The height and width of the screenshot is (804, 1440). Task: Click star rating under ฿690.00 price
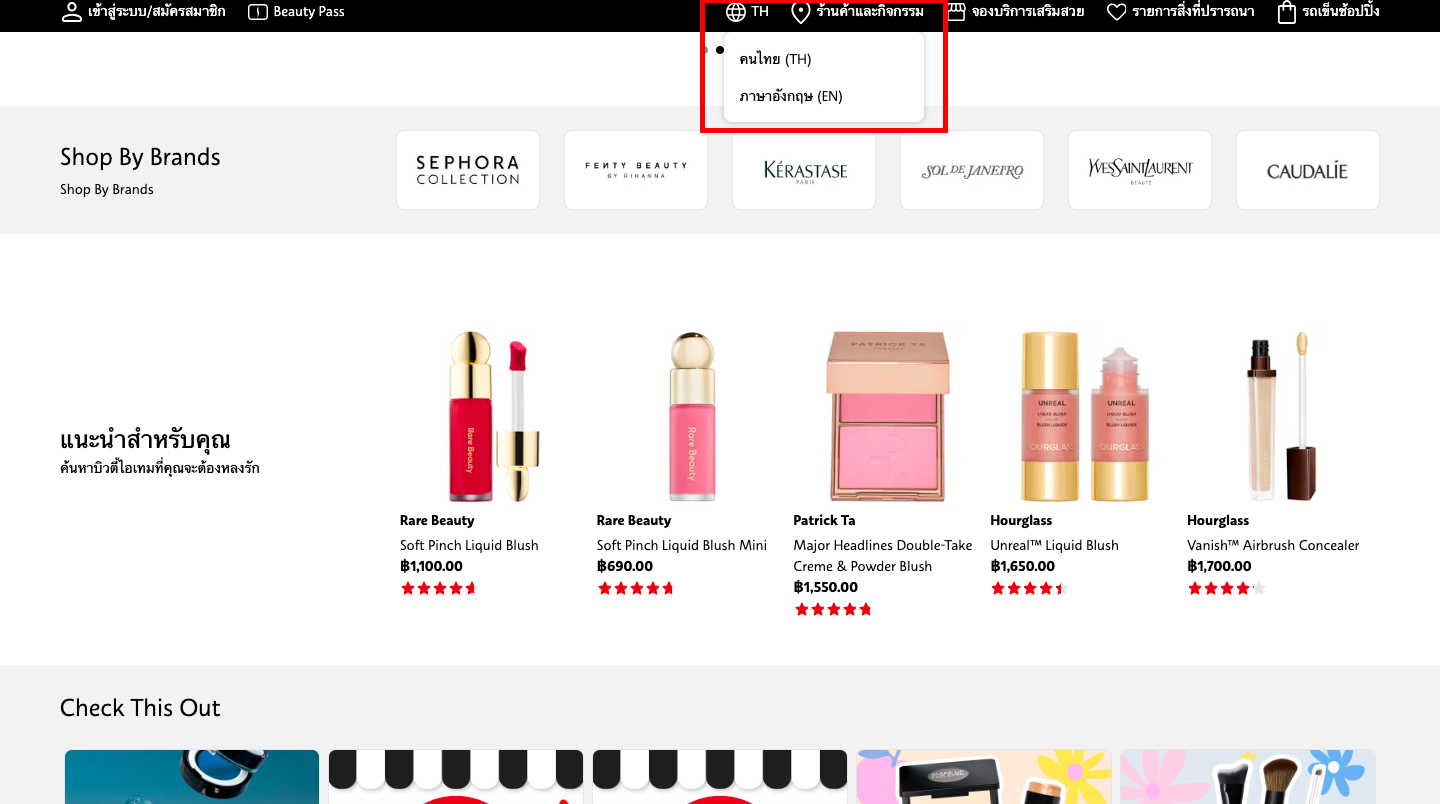pos(635,588)
